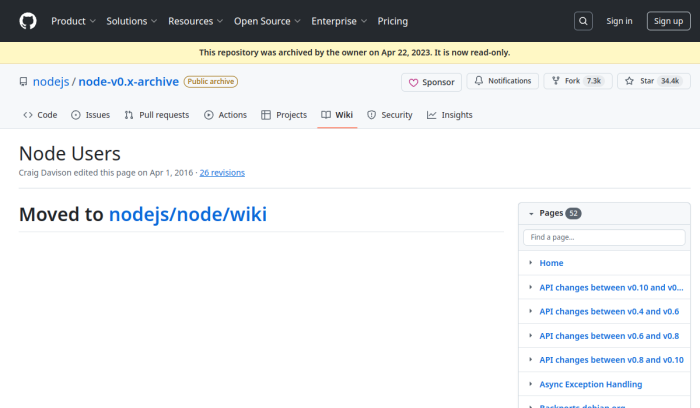
Task: Click the Public archive badge
Action: 211,82
